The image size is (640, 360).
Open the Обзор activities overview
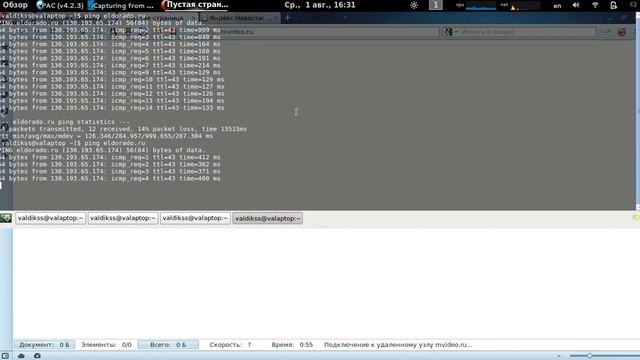click(x=16, y=5)
